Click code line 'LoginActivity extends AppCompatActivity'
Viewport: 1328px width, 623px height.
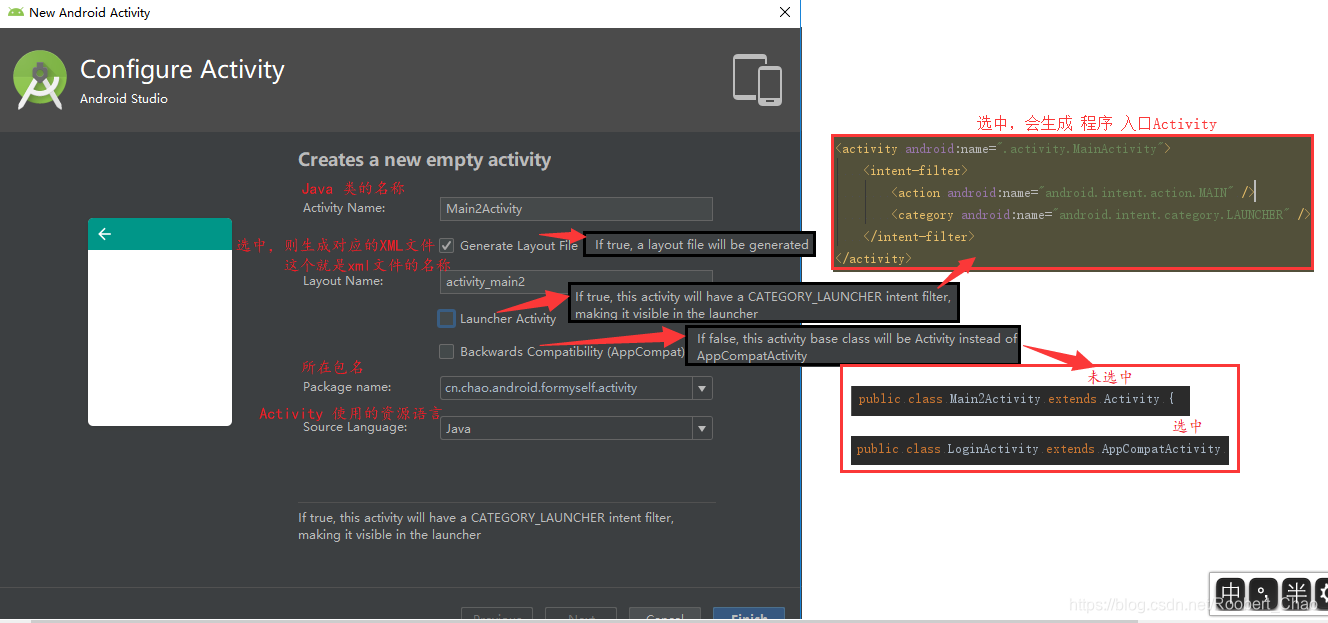1039,449
